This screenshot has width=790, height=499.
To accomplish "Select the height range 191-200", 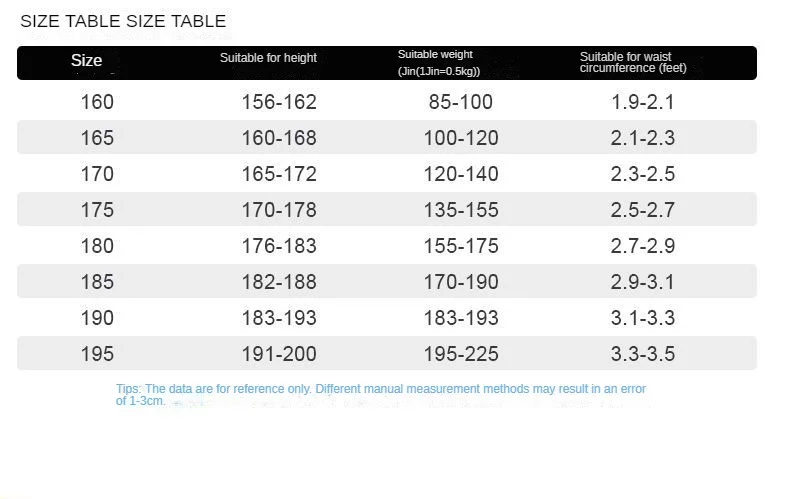I will coord(279,354).
